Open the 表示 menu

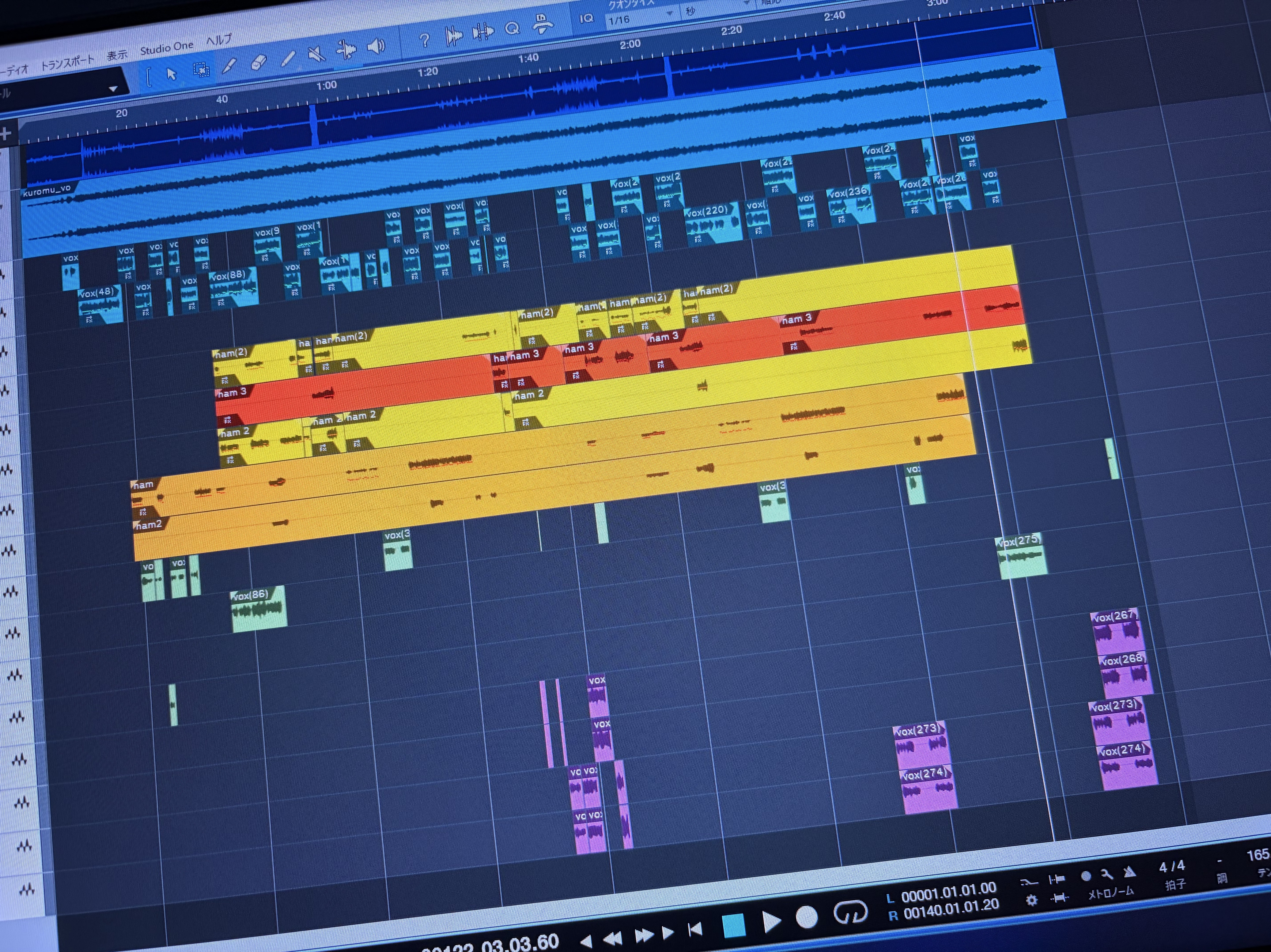coord(117,55)
